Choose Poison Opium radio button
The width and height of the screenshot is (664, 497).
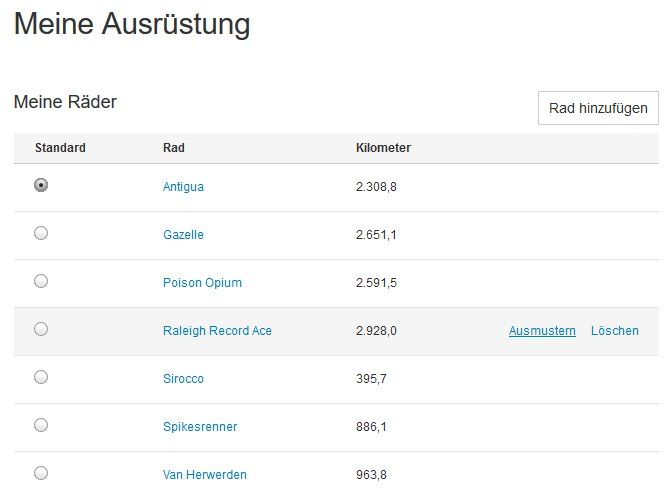(41, 281)
